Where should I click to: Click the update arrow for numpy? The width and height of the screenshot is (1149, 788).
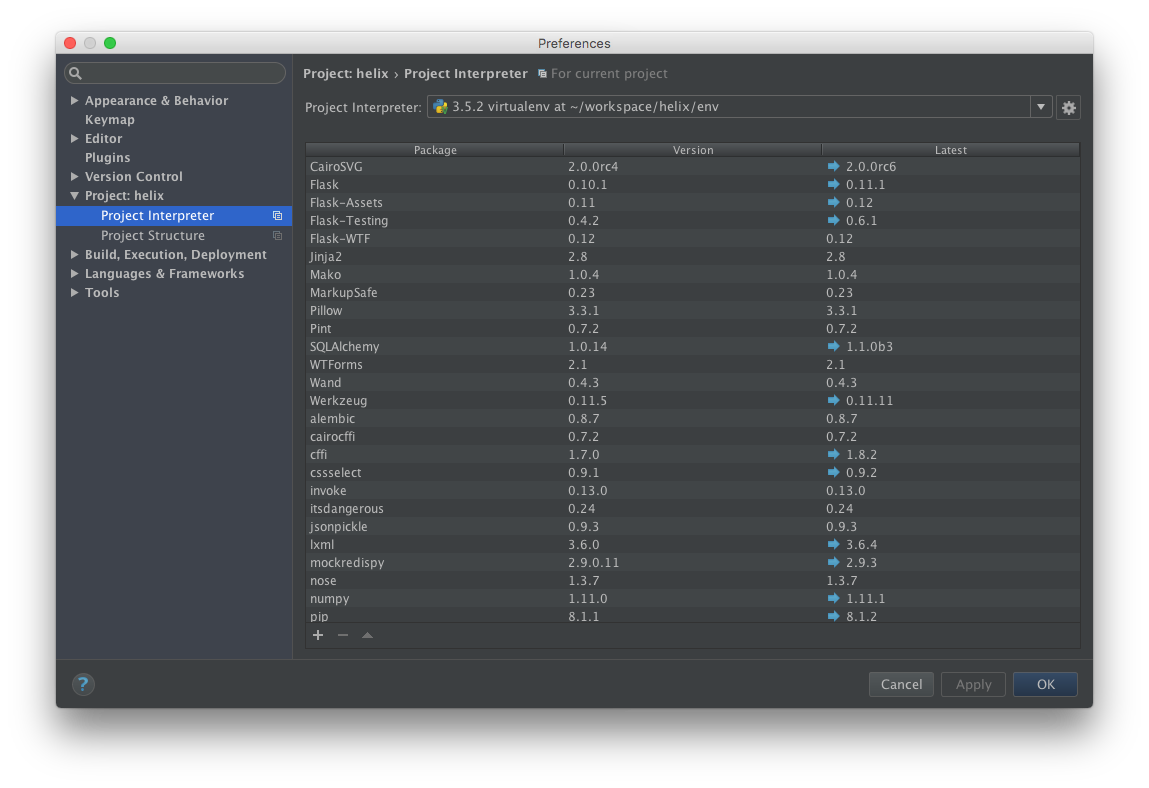coord(833,598)
